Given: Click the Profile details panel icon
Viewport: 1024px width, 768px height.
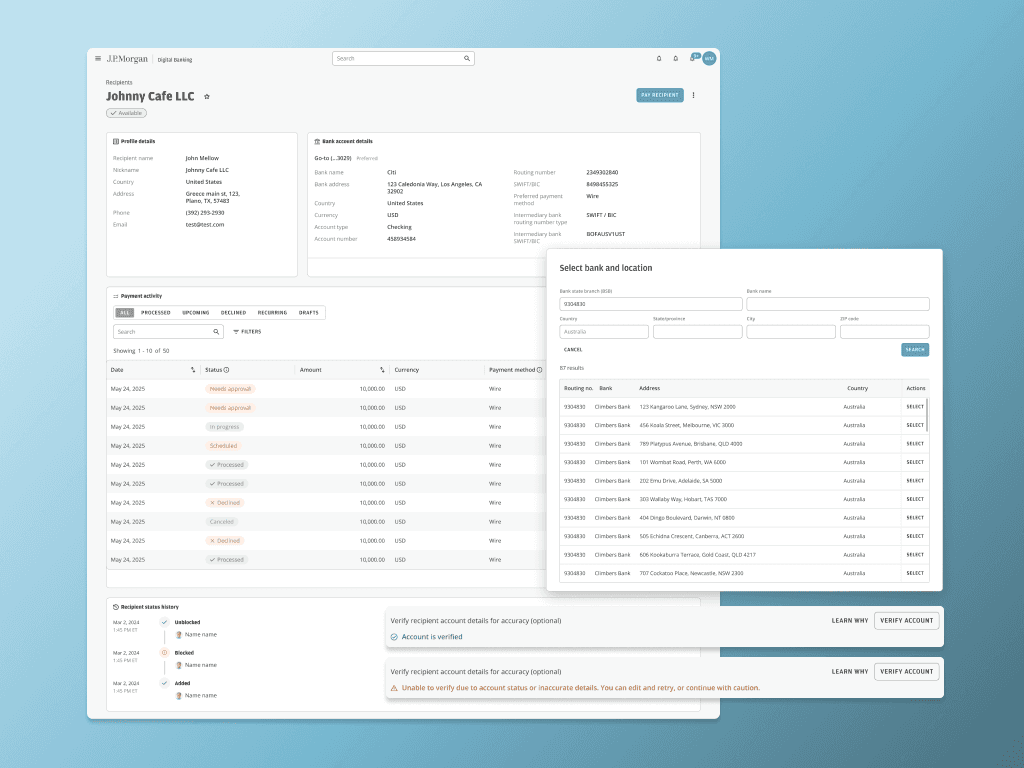Looking at the screenshot, I should pyautogui.click(x=116, y=141).
